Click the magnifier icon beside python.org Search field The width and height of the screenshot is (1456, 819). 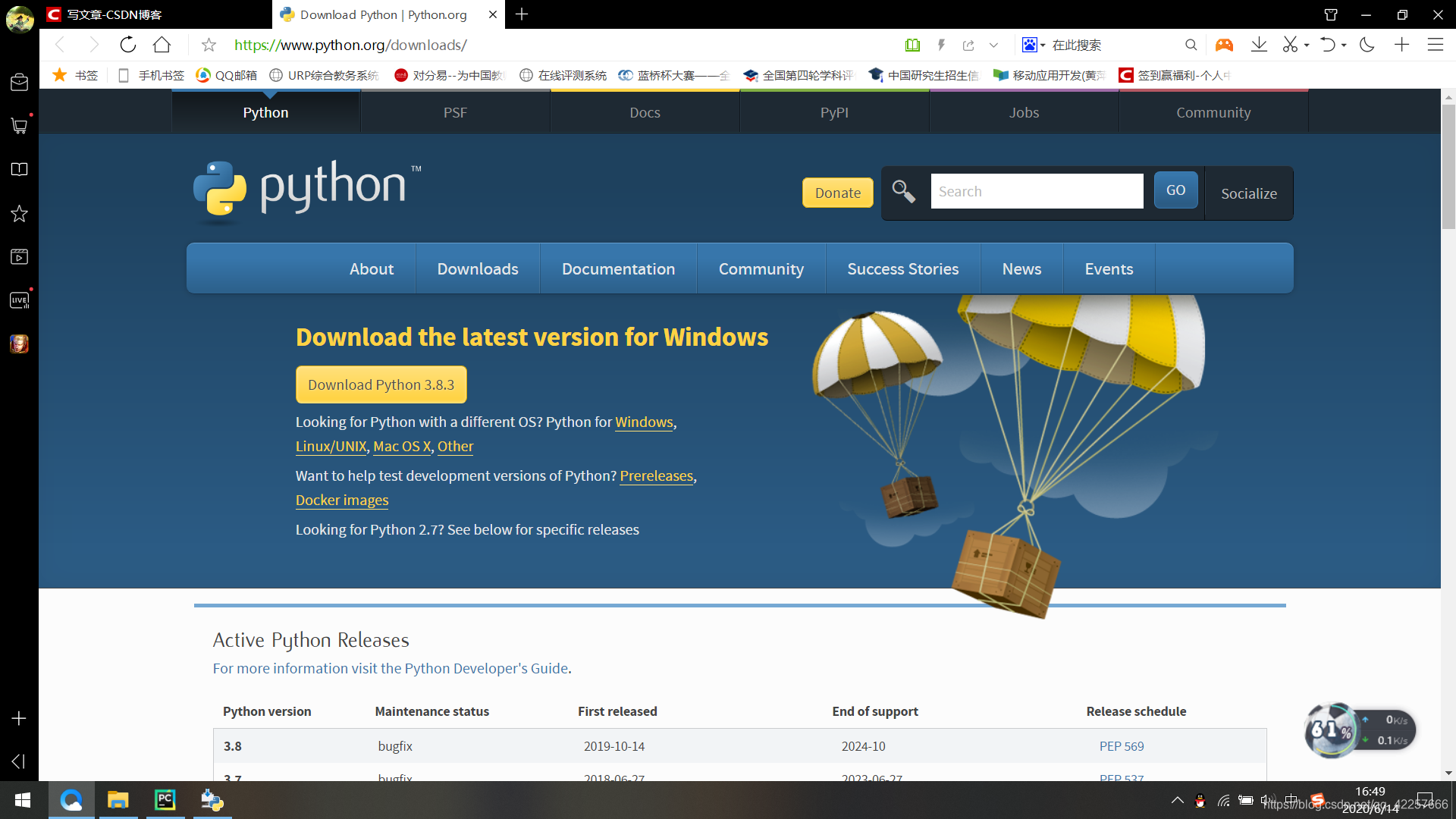coord(903,191)
